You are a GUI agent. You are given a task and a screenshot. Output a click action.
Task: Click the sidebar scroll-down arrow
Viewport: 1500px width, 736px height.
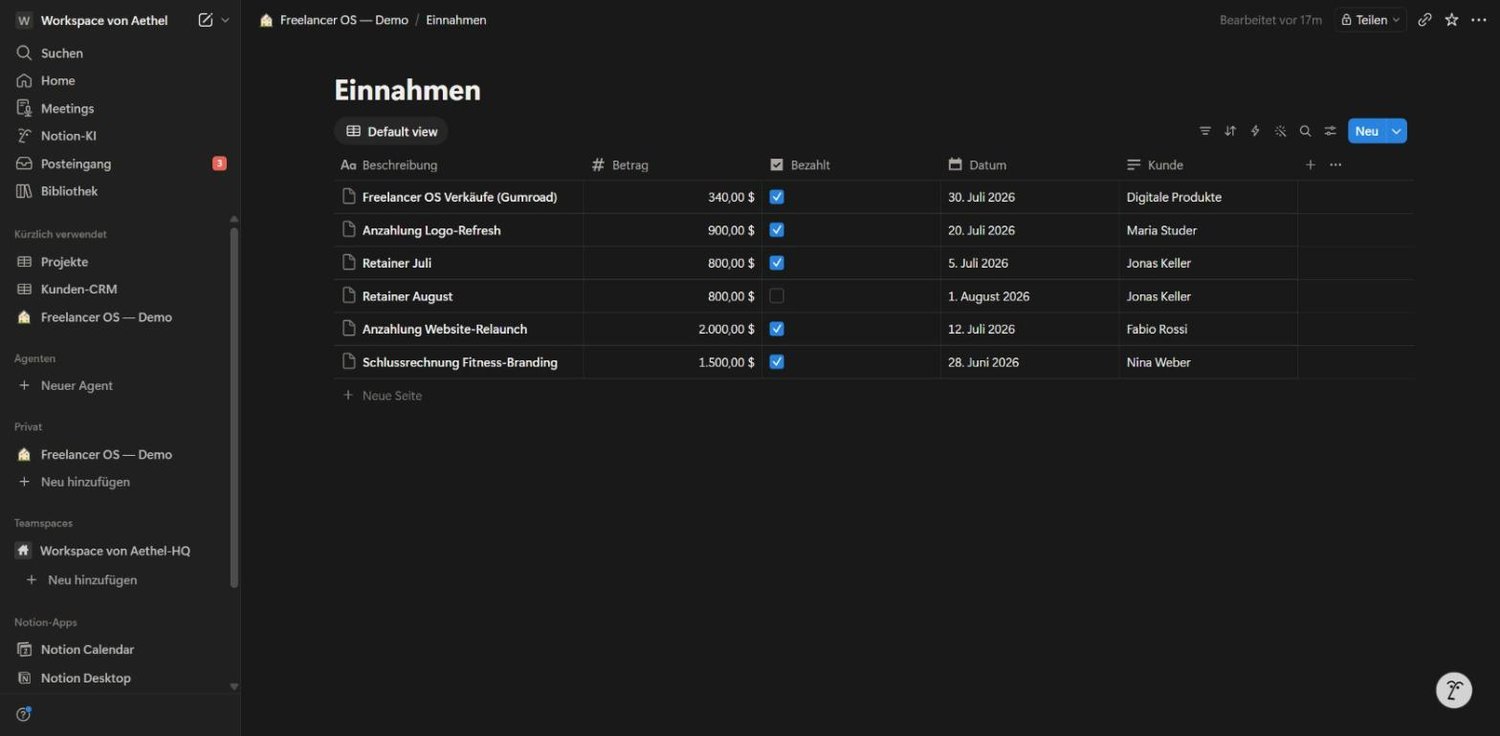[234, 687]
